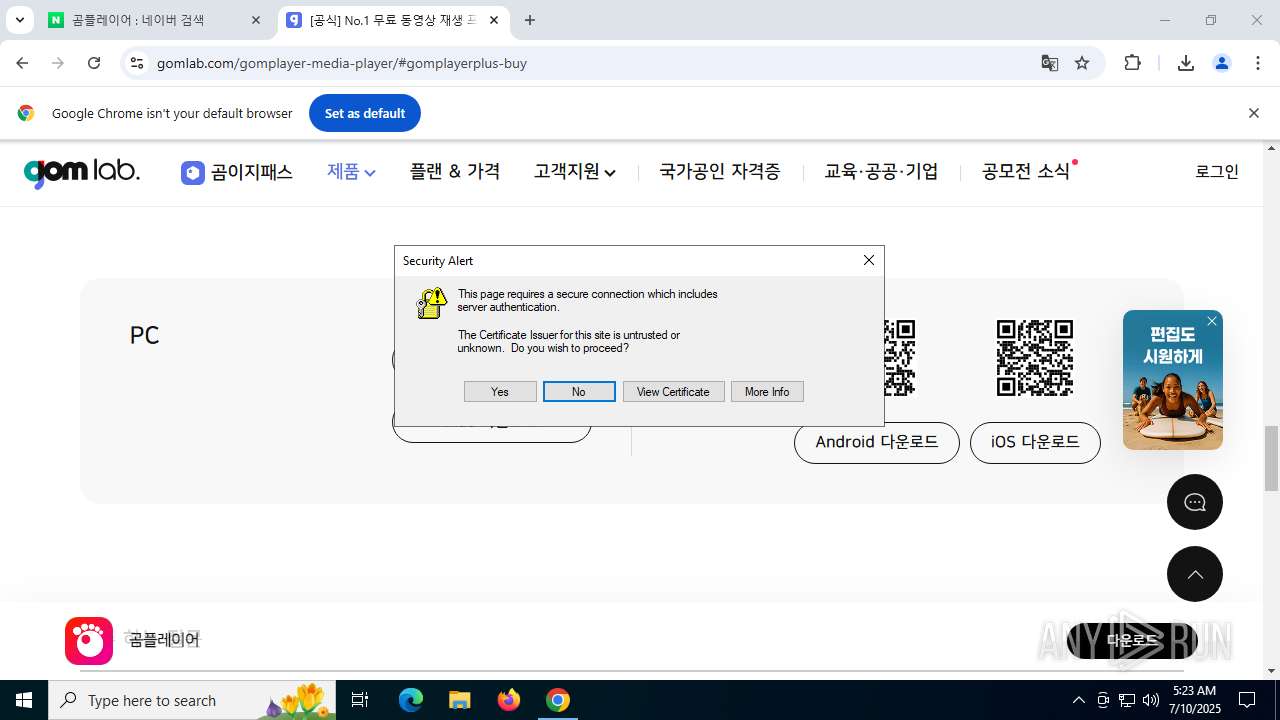1280x720 pixels.
Task: Open Task View on taskbar
Action: click(361, 700)
